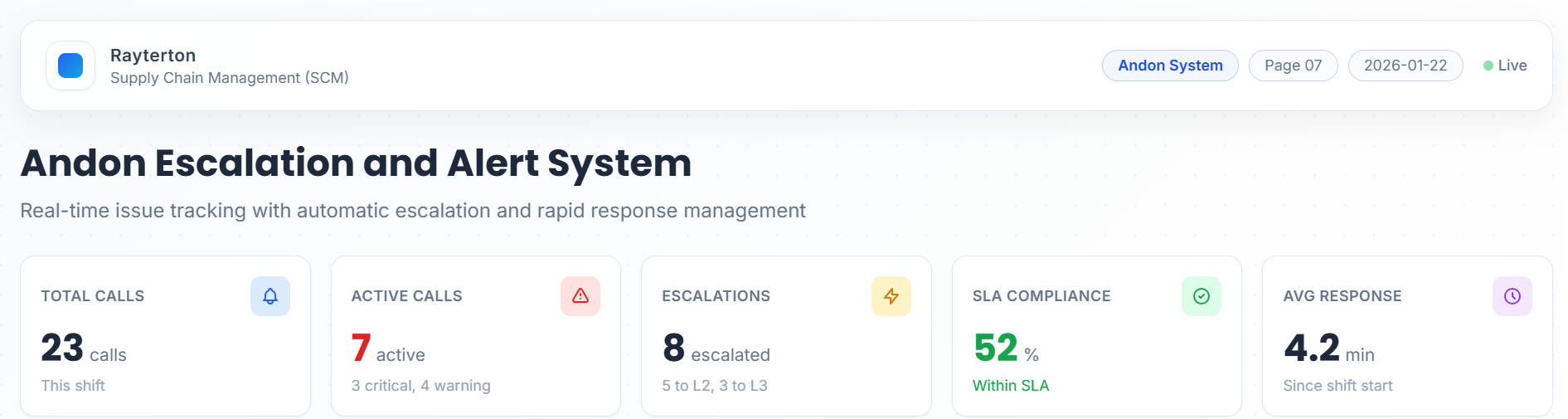Open the SLA Compliance card

pyautogui.click(x=1096, y=336)
